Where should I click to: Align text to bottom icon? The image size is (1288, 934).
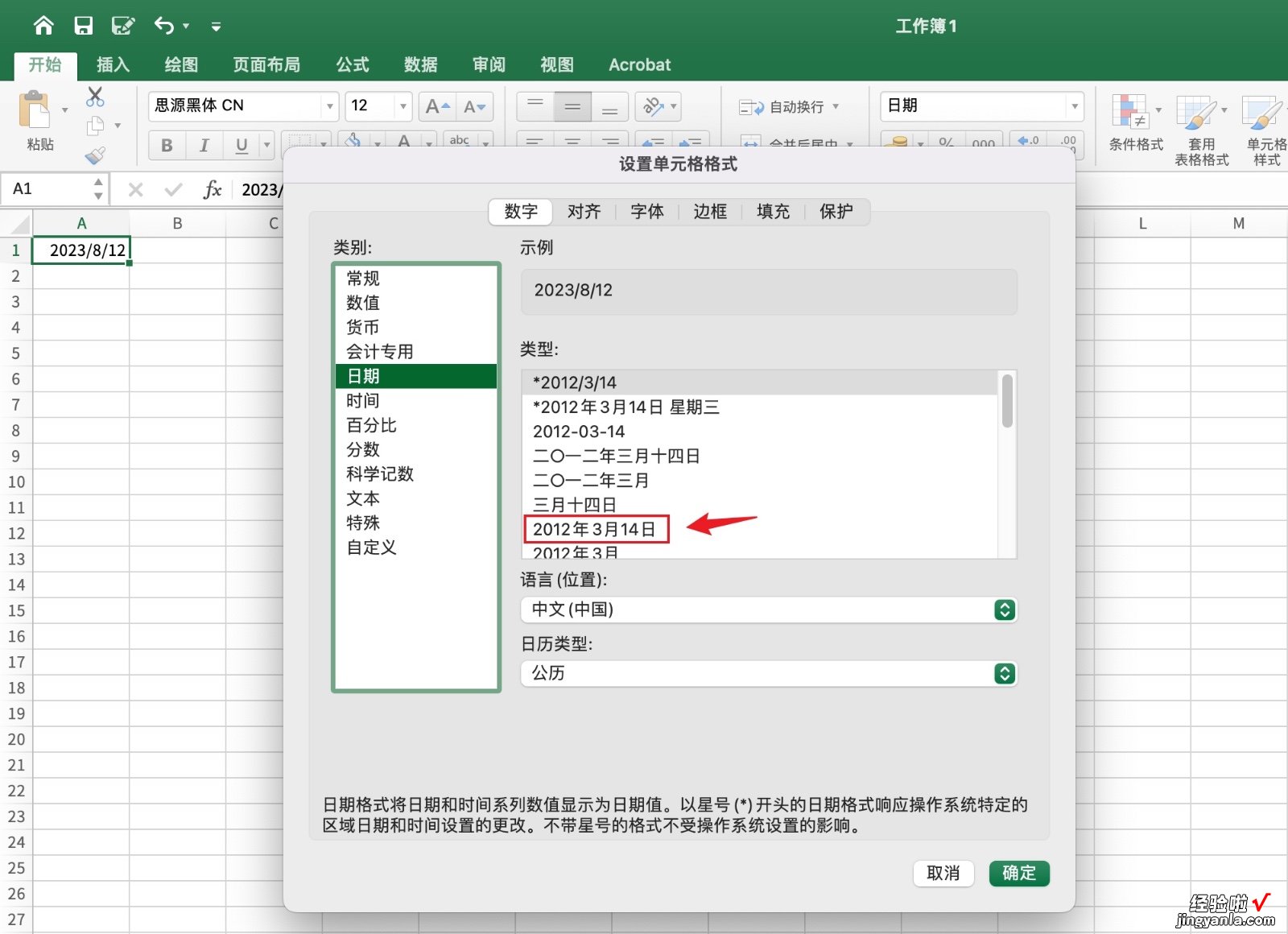[x=609, y=106]
